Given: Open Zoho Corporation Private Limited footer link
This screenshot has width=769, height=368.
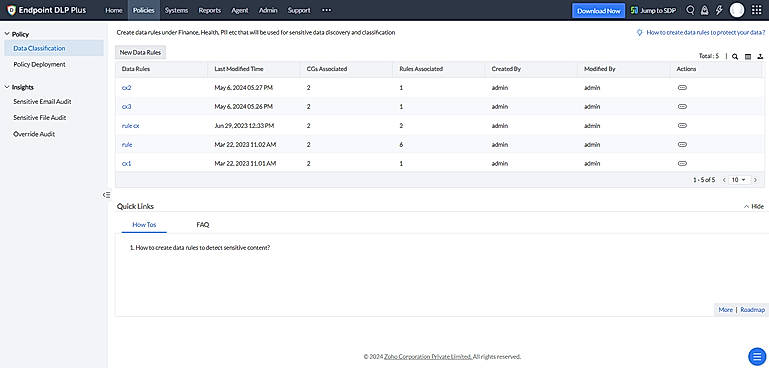Looking at the screenshot, I should [428, 357].
